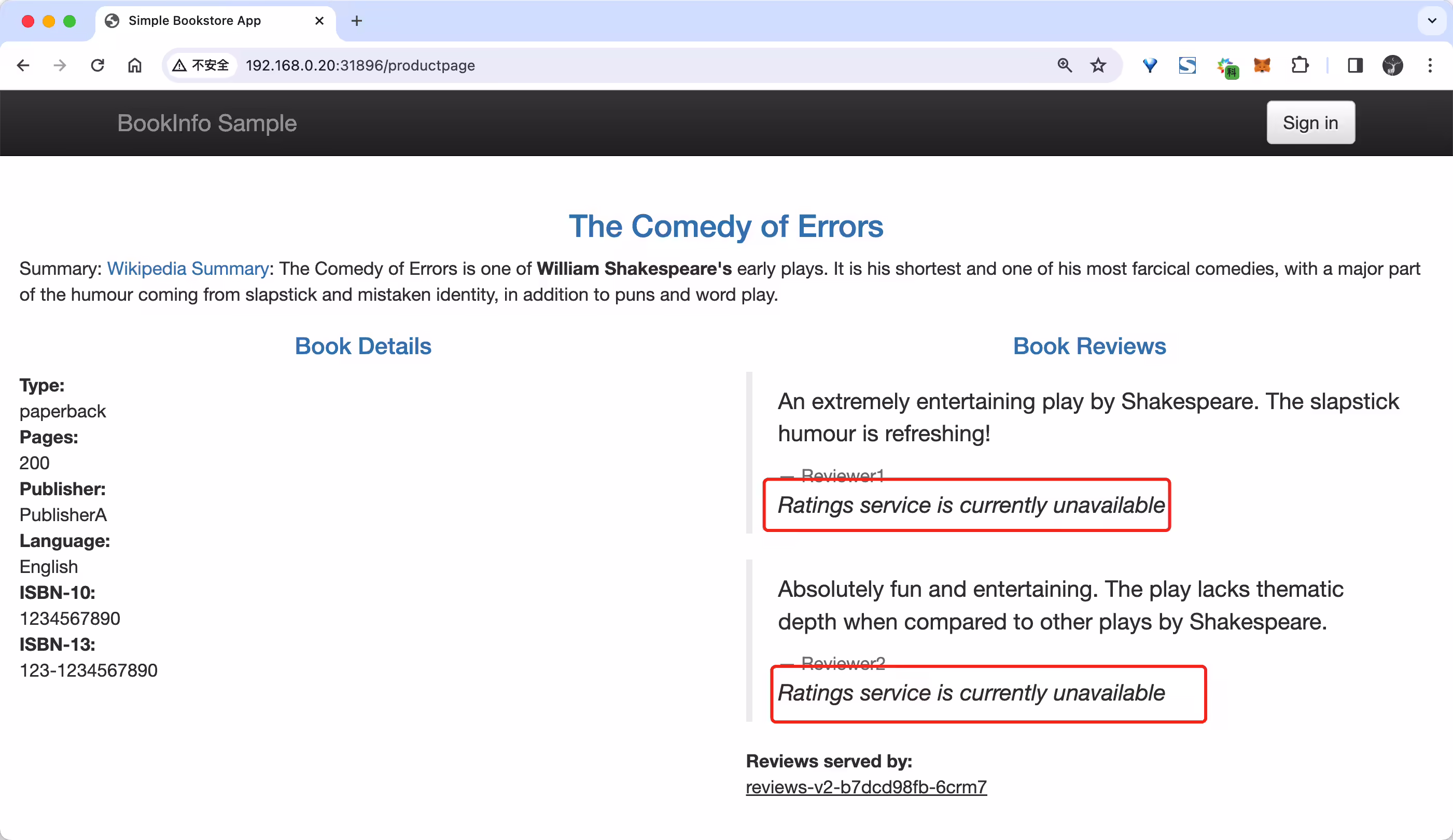Open the MetaMask fox extension
The image size is (1453, 840).
1262,65
